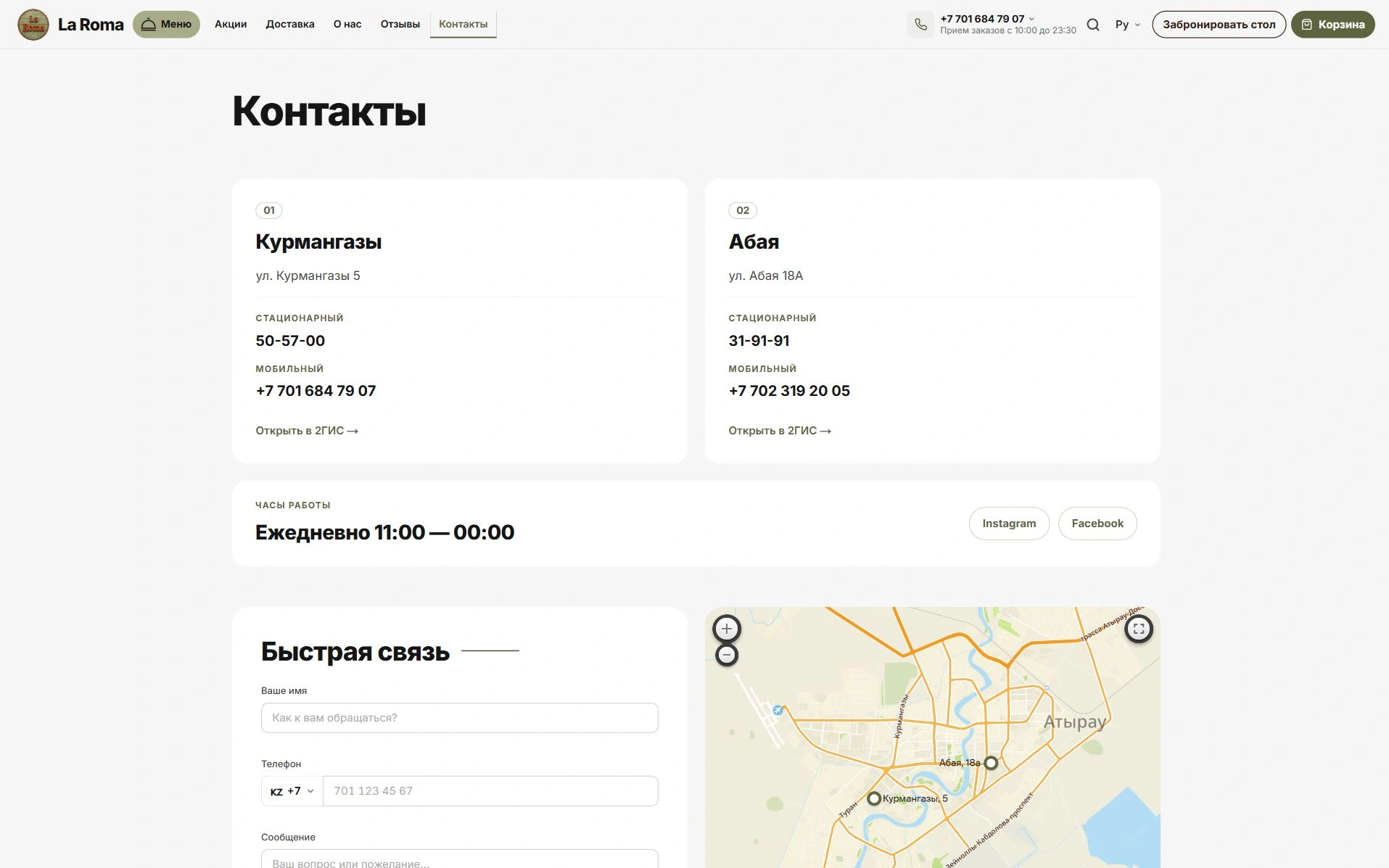The height and width of the screenshot is (868, 1389).
Task: Go to Акции page
Action: pos(231,25)
